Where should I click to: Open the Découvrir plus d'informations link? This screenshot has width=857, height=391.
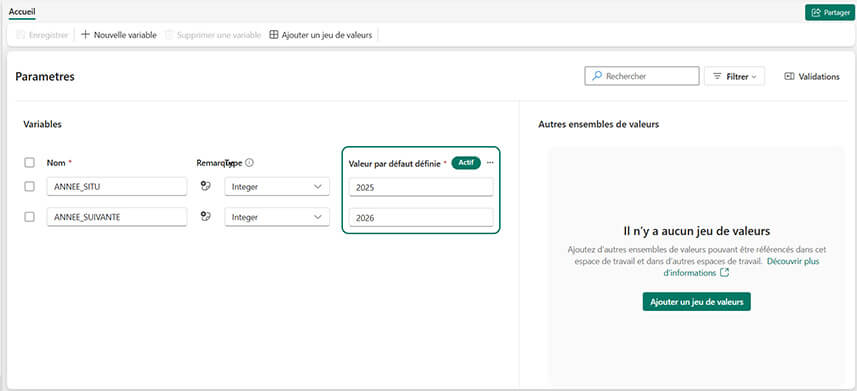[742, 267]
